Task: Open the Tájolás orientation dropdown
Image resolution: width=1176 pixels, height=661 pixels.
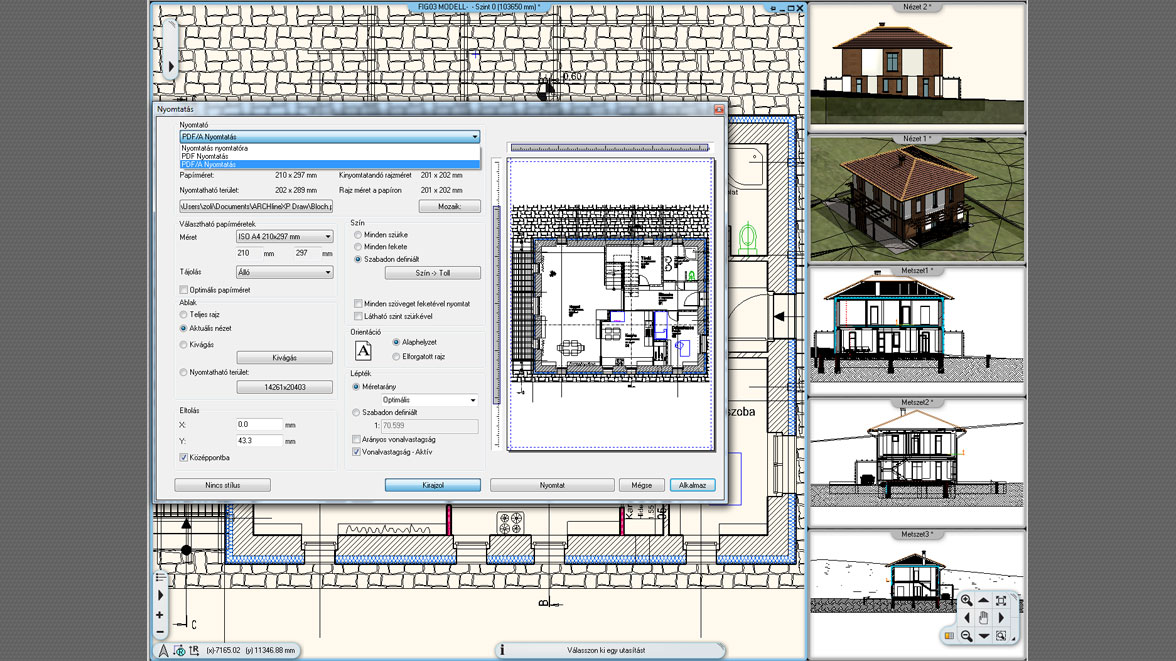Action: pyautogui.click(x=284, y=272)
